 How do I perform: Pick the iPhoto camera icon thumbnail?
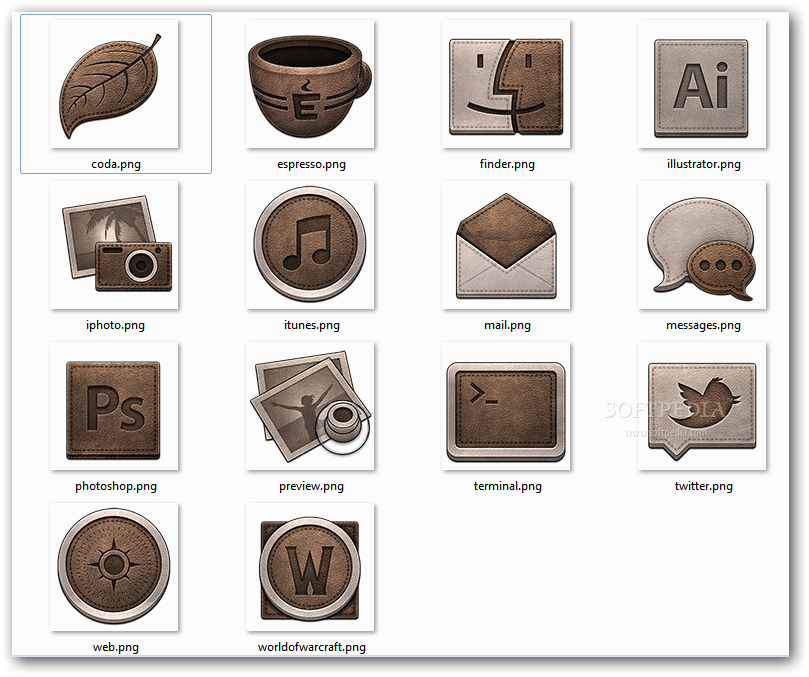114,246
